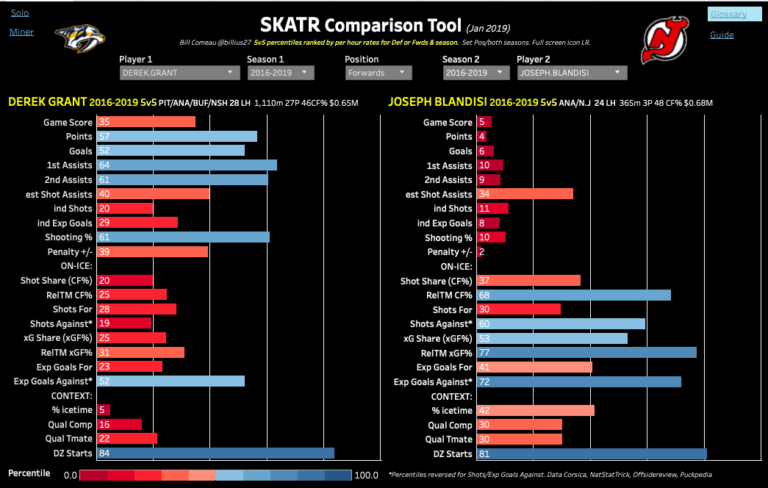768x488 pixels.
Task: Select Derek Grant's 1st Assists bar (64)
Action: point(186,165)
